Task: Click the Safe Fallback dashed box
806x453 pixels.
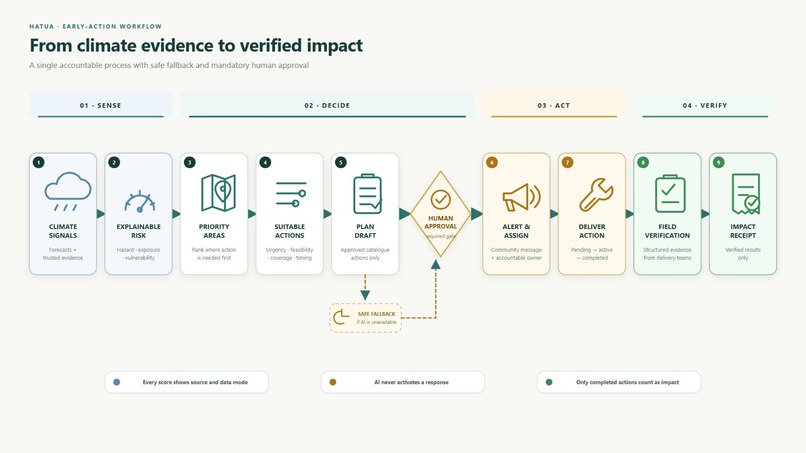Action: pyautogui.click(x=365, y=318)
